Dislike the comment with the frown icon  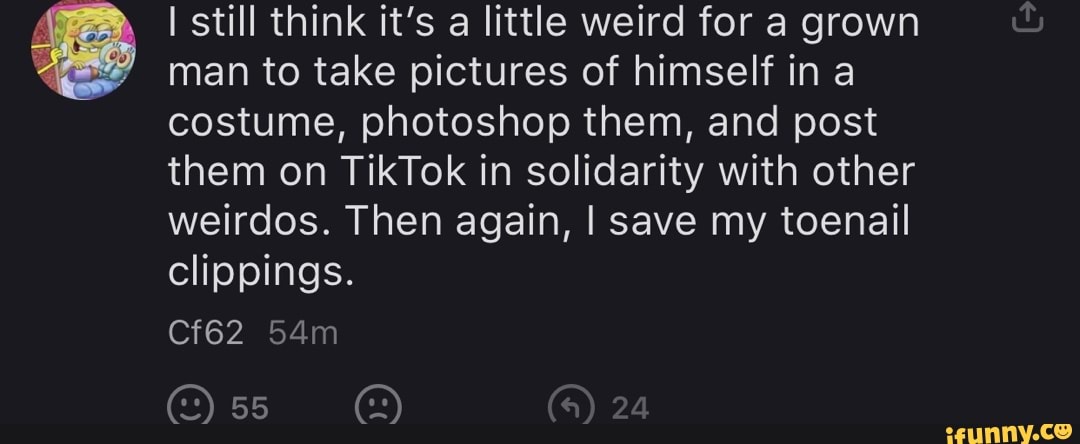(x=379, y=407)
